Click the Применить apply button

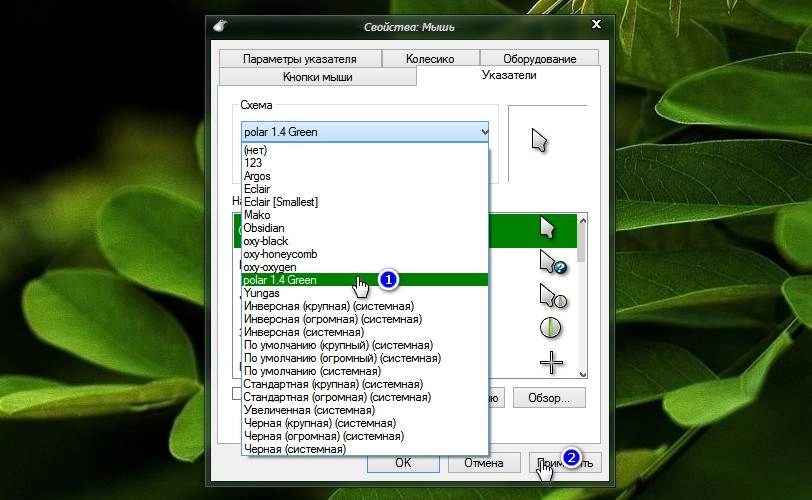click(x=565, y=463)
